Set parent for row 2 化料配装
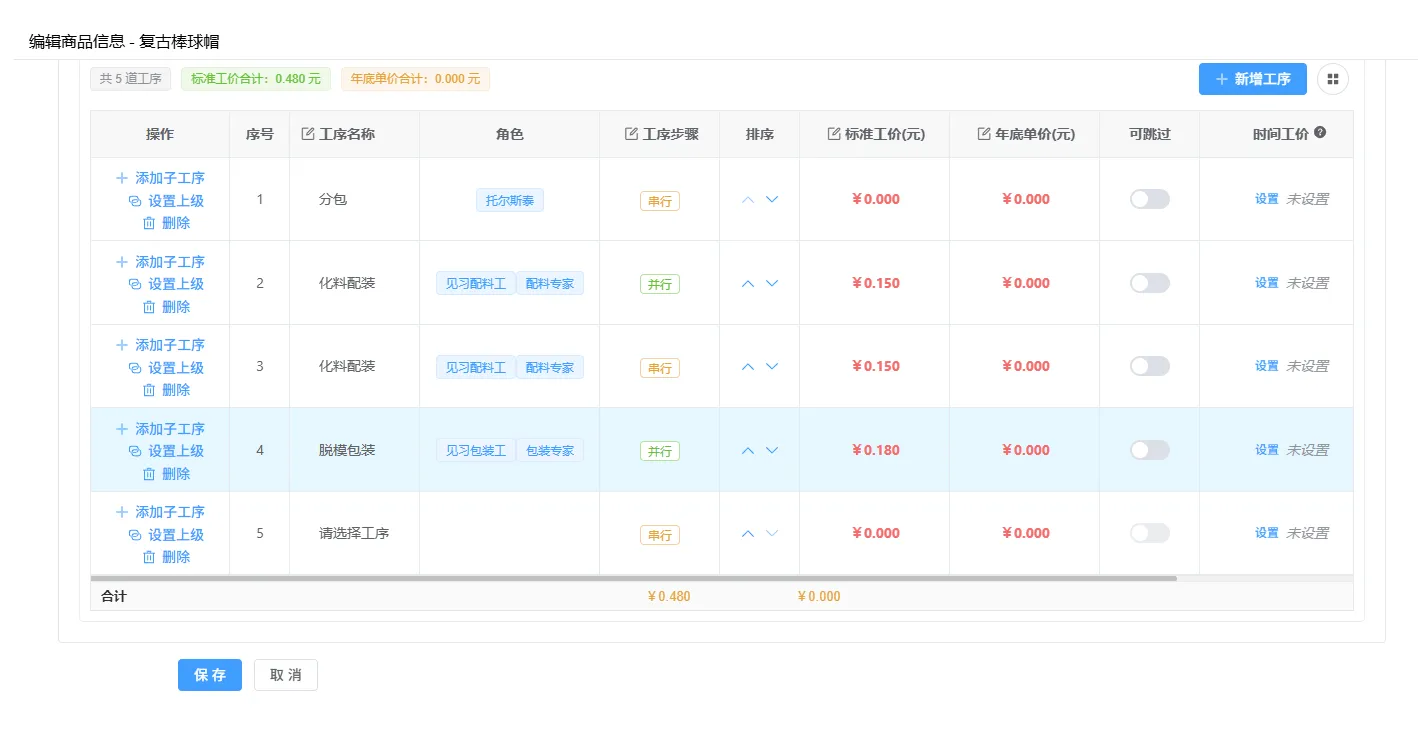The width and height of the screenshot is (1418, 738). click(166, 284)
